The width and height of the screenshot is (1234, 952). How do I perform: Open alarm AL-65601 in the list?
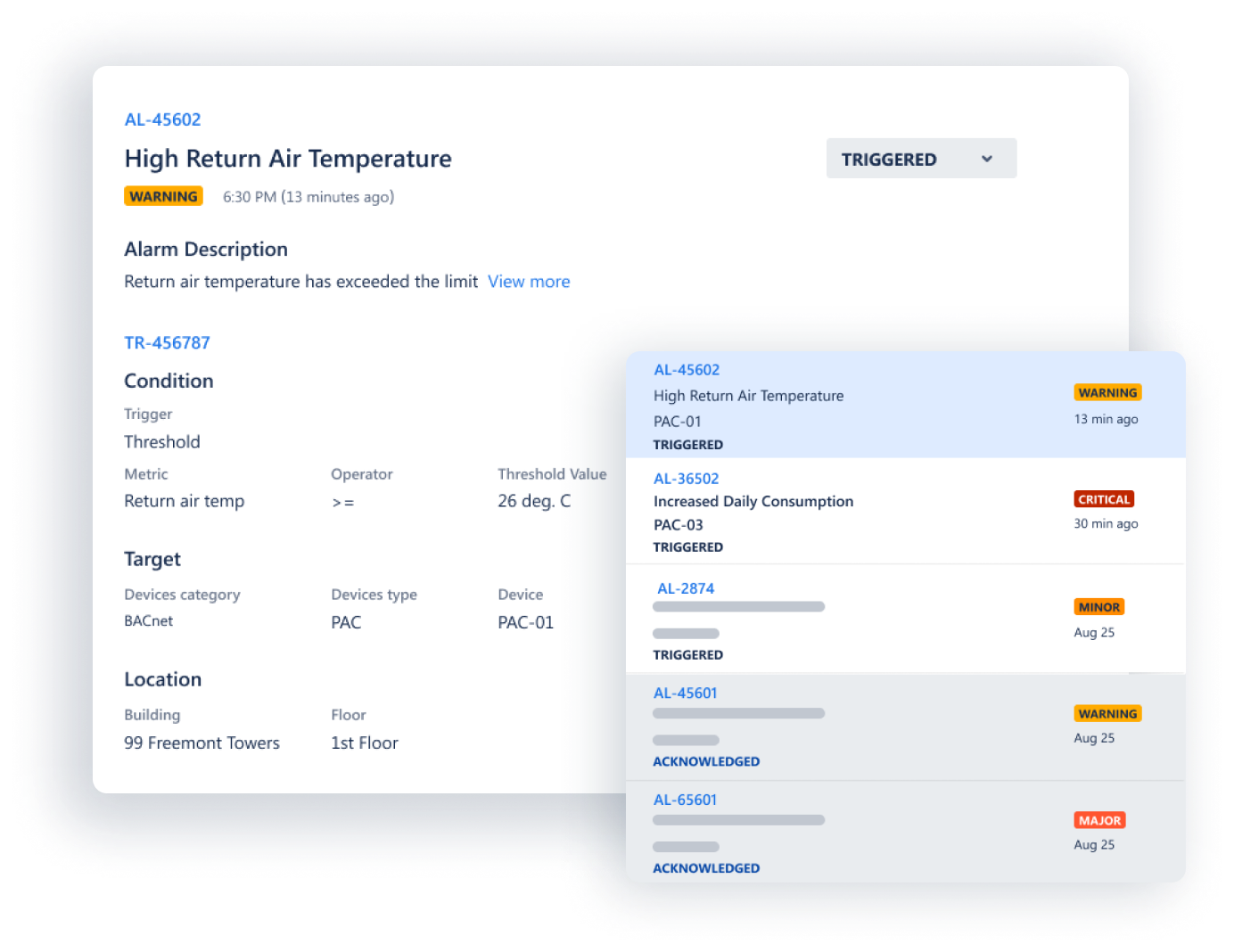[x=685, y=800]
